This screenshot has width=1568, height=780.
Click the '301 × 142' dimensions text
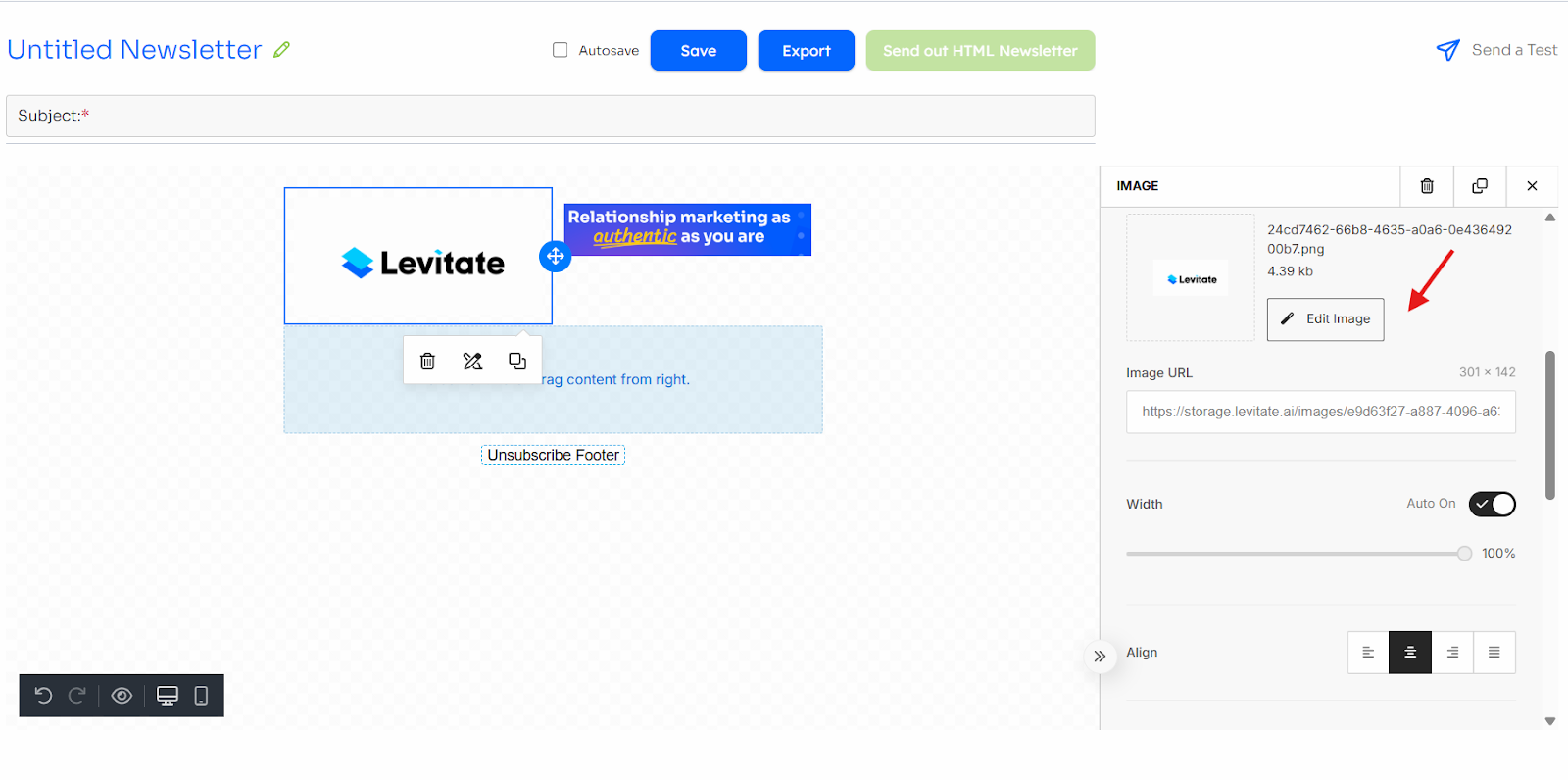[x=1487, y=372]
